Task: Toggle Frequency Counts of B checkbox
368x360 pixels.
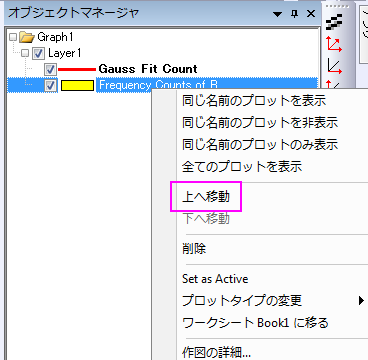Action: pos(50,86)
